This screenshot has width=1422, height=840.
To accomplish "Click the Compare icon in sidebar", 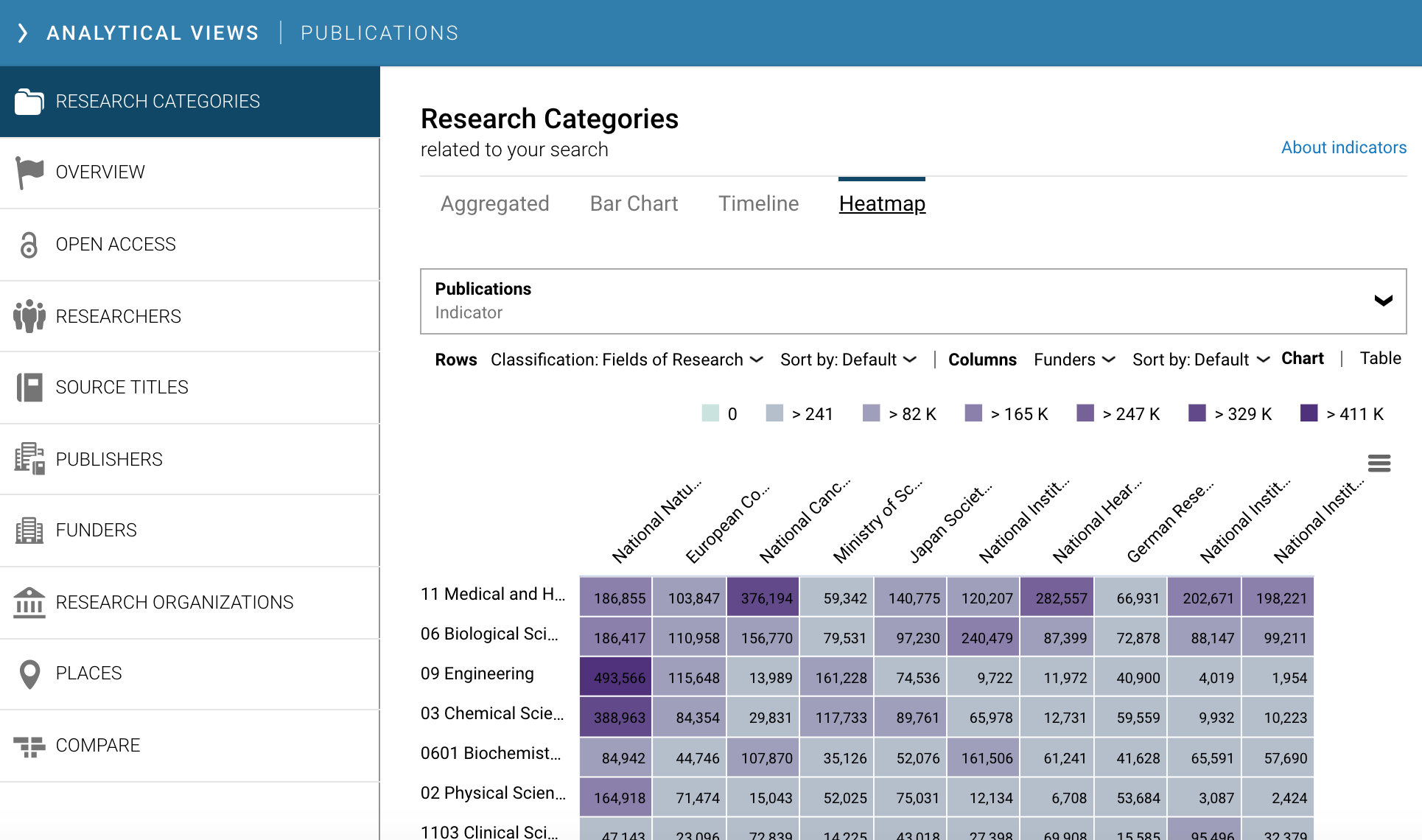I will 29,746.
